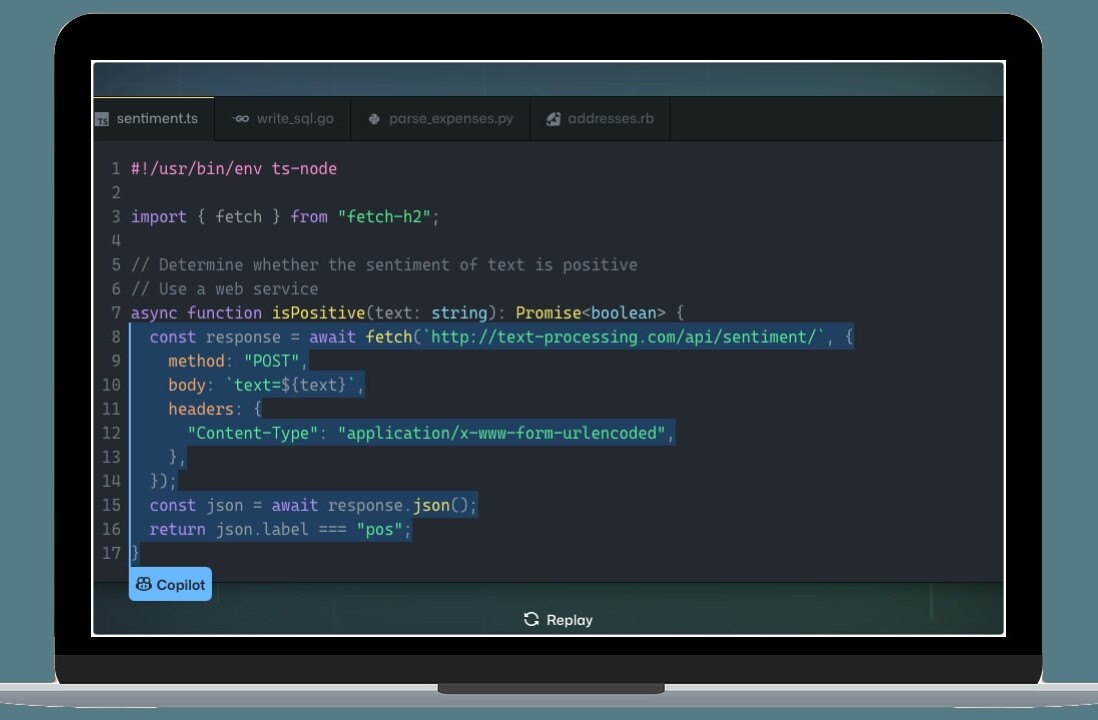This screenshot has width=1098, height=720.
Task: Click the "Content-Type" header key
Action: (x=253, y=433)
